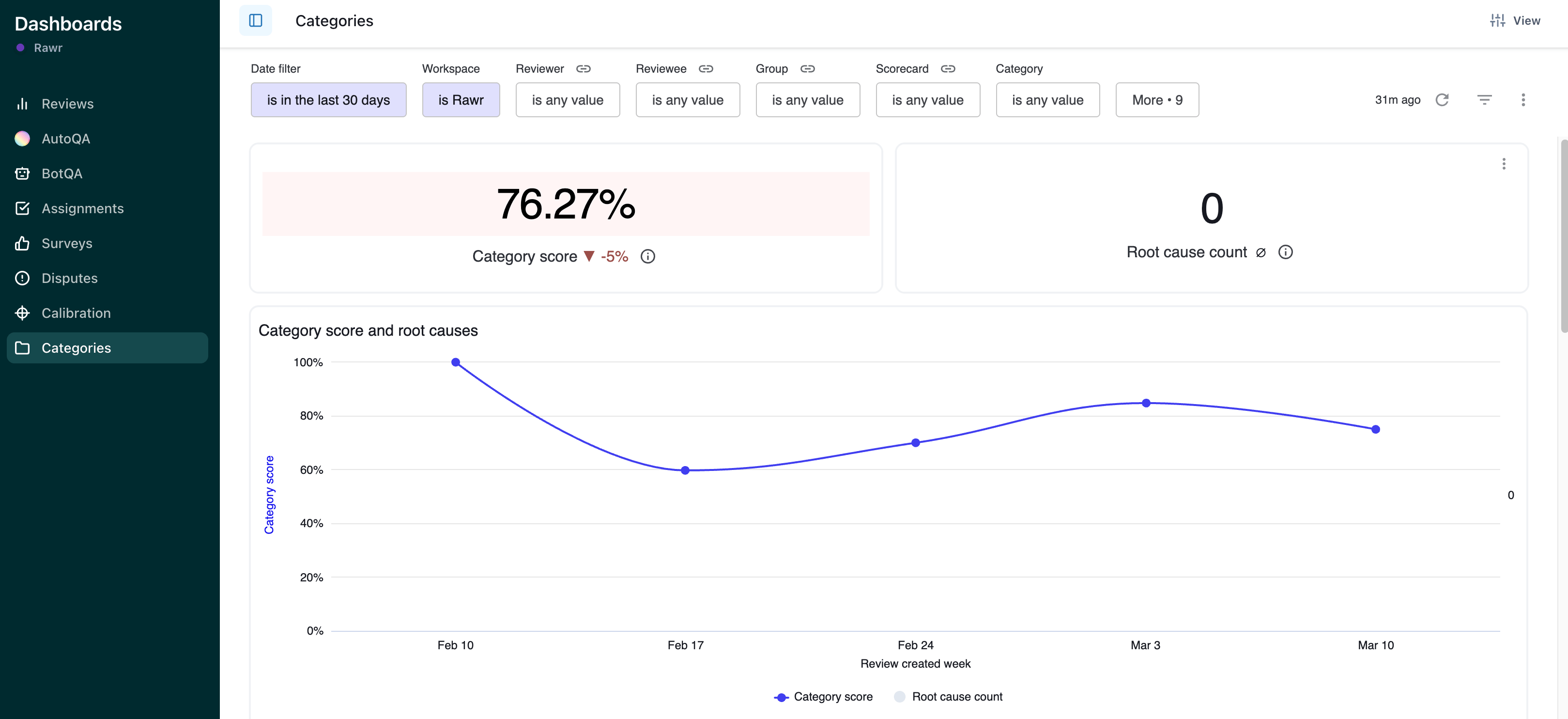1568x719 pixels.
Task: Toggle the Group filter link icon
Action: [807, 69]
